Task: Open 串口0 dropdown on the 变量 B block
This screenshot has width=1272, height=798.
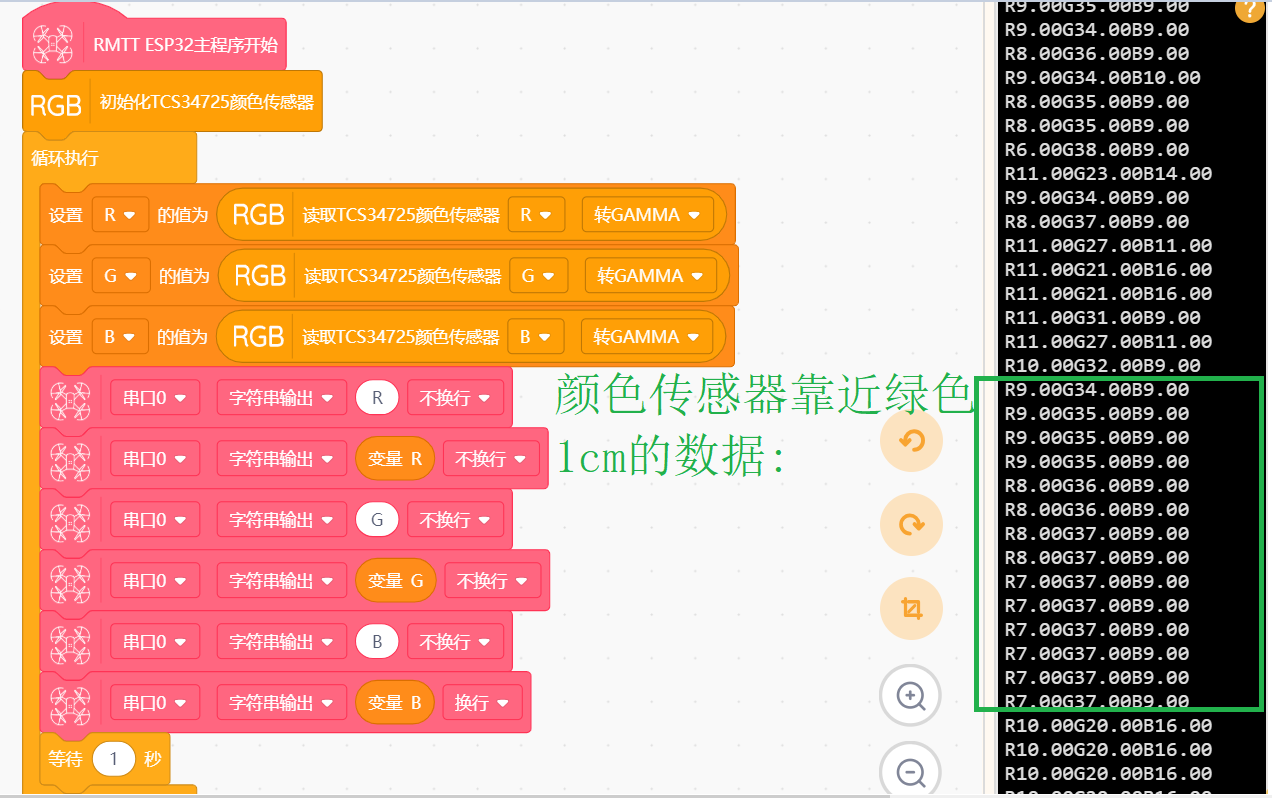Action: pyautogui.click(x=154, y=703)
